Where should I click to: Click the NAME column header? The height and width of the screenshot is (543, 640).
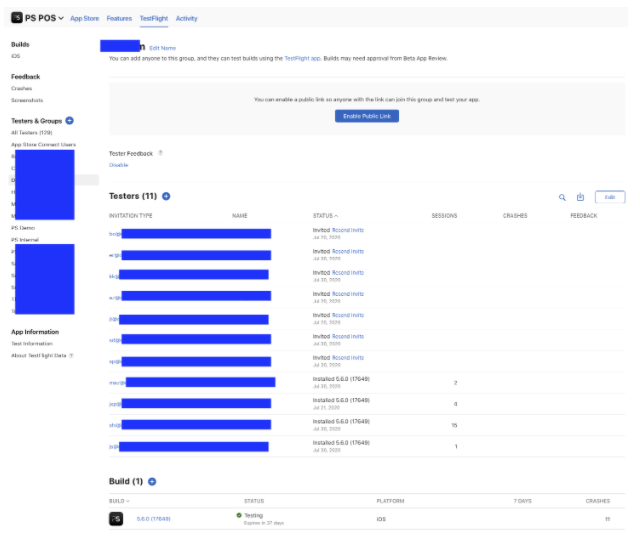coord(240,216)
